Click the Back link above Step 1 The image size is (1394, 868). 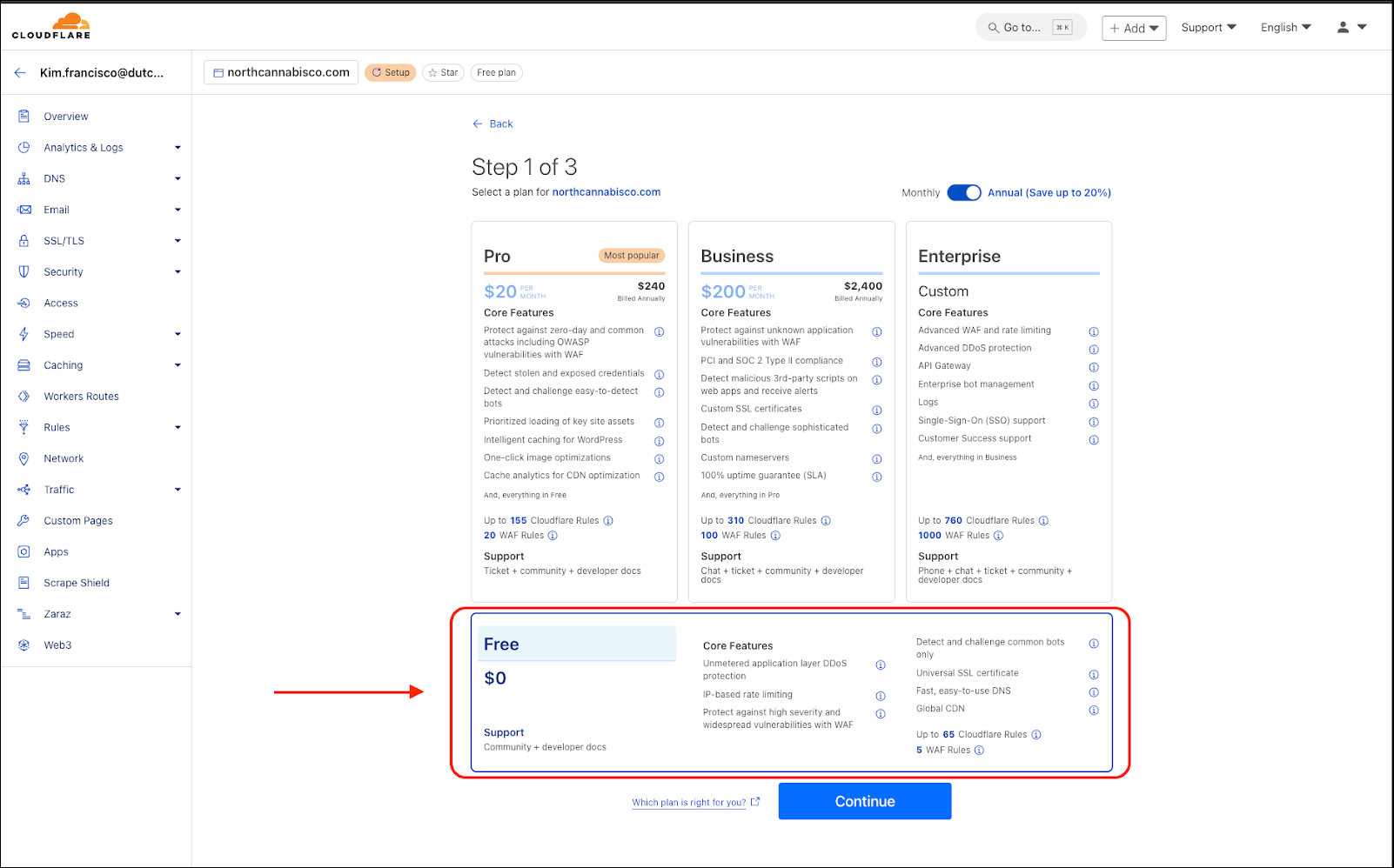pos(493,124)
